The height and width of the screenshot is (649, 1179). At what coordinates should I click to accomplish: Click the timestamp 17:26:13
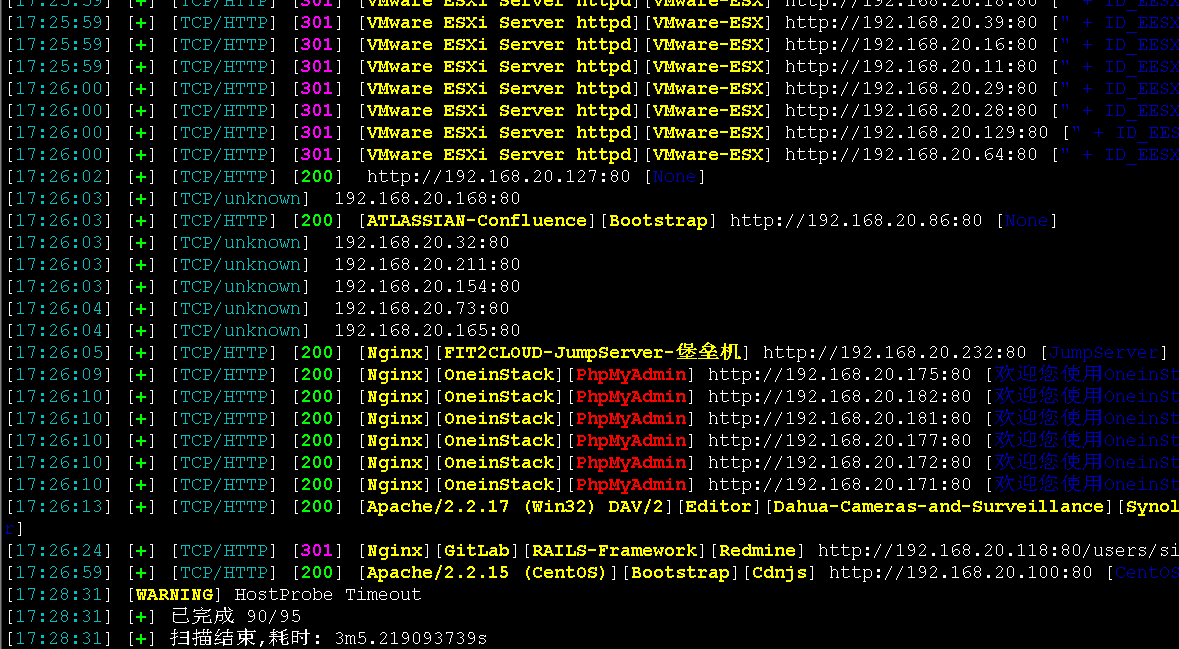pyautogui.click(x=59, y=506)
